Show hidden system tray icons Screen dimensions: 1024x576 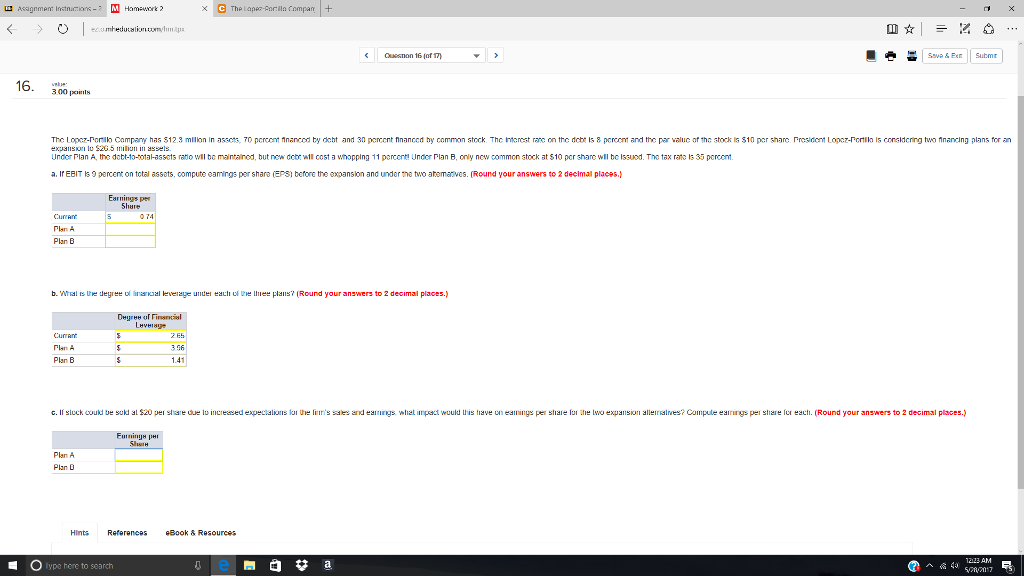929,566
